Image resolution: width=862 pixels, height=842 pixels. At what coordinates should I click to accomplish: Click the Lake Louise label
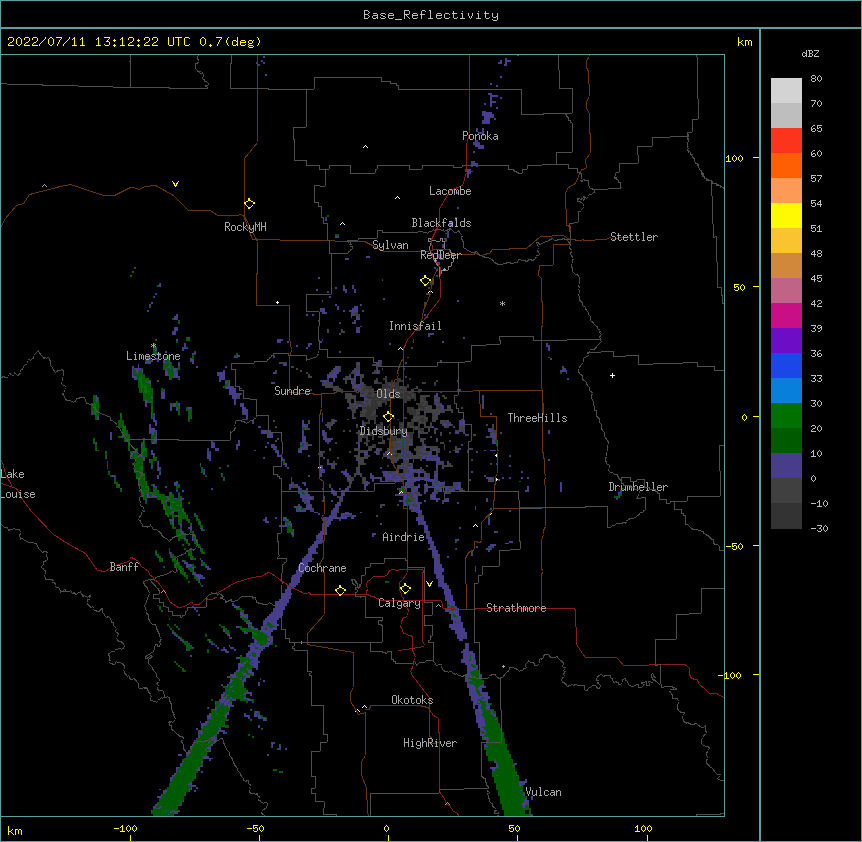coord(18,484)
